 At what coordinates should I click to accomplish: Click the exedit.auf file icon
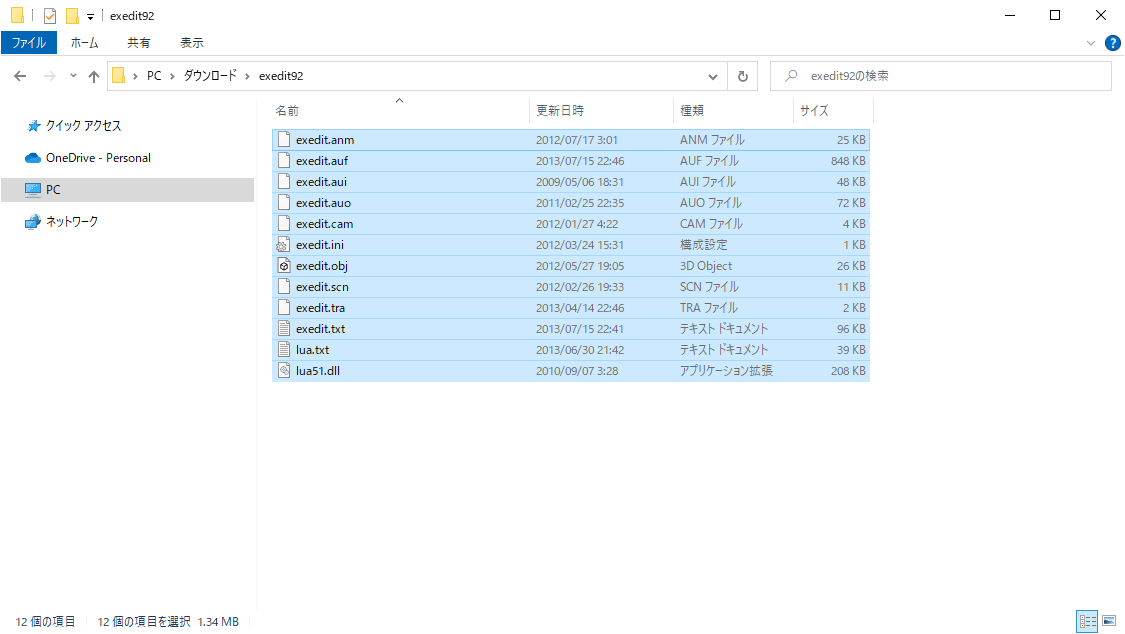tap(284, 160)
